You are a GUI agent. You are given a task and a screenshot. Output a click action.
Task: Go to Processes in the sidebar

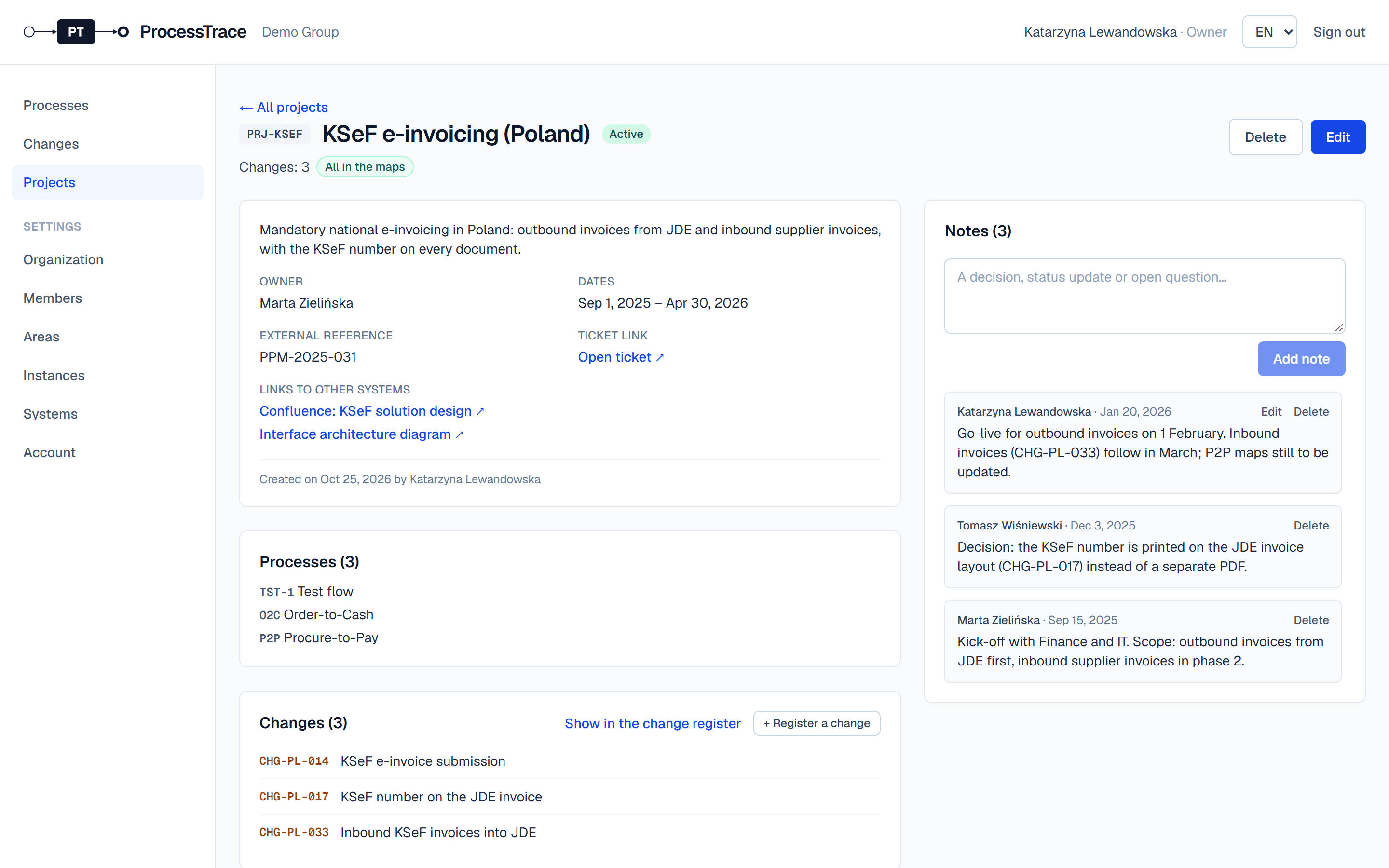(x=108, y=105)
